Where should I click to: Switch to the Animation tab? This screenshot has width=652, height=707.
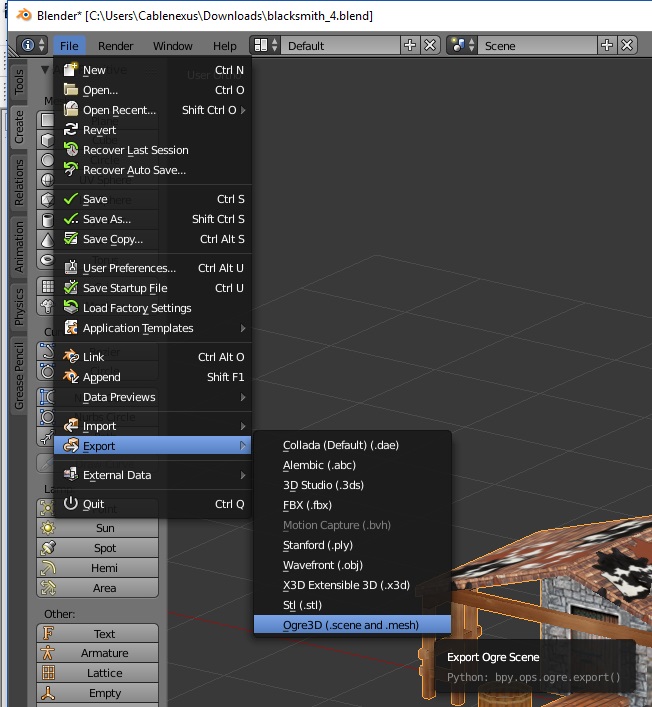pos(19,246)
